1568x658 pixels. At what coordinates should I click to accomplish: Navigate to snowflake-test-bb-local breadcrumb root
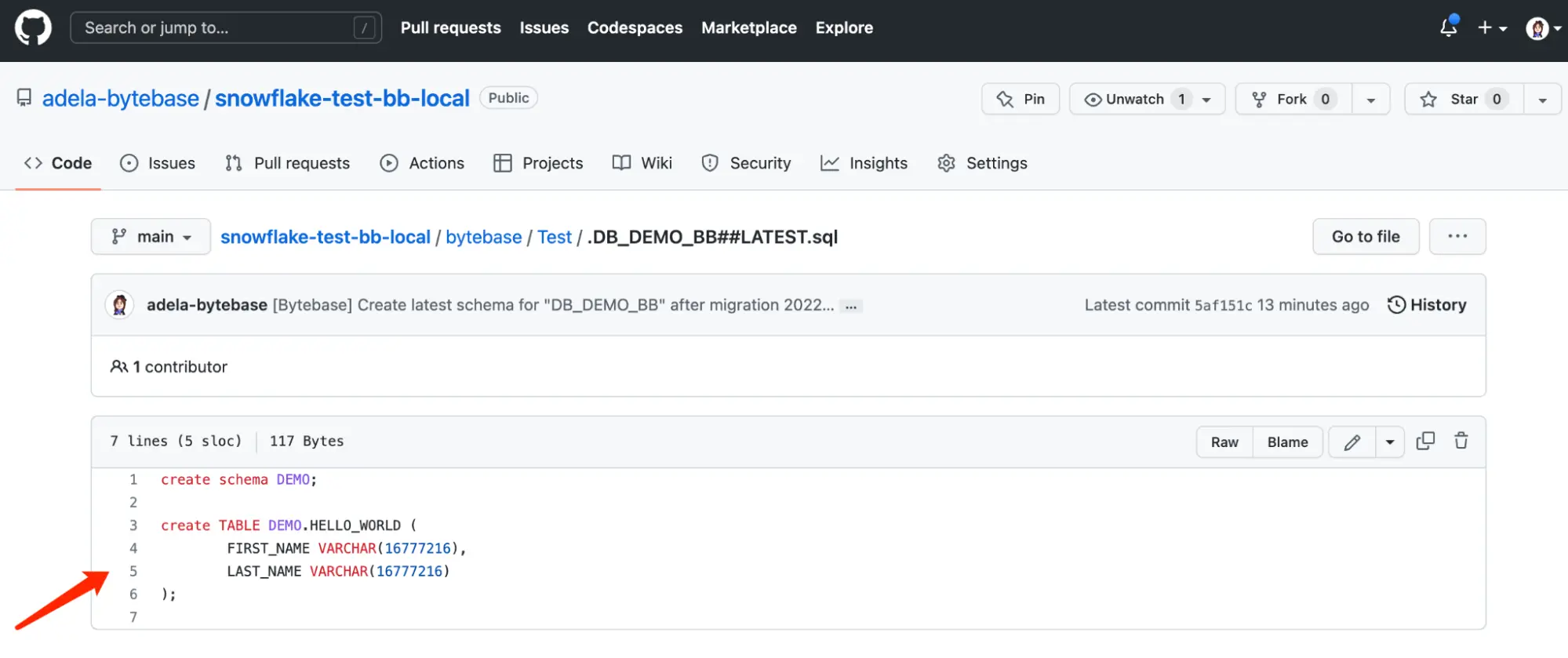(x=326, y=237)
